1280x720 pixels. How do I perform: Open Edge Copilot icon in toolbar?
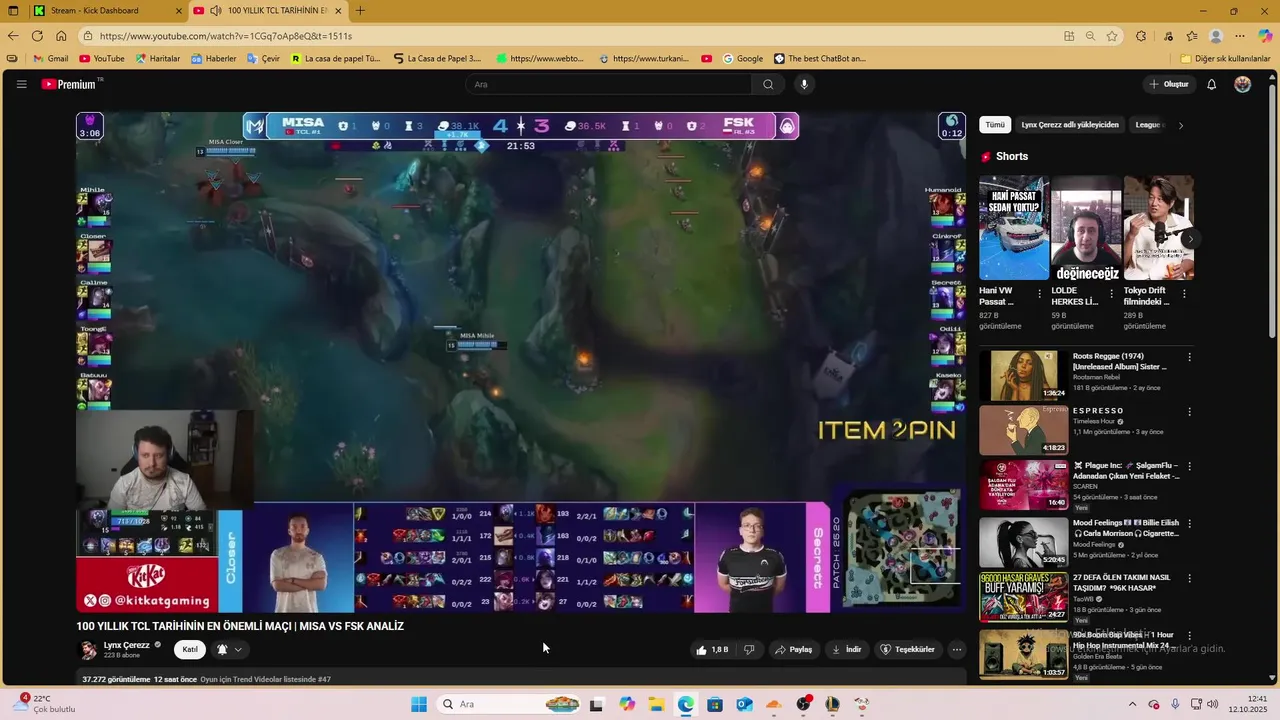1265,36
